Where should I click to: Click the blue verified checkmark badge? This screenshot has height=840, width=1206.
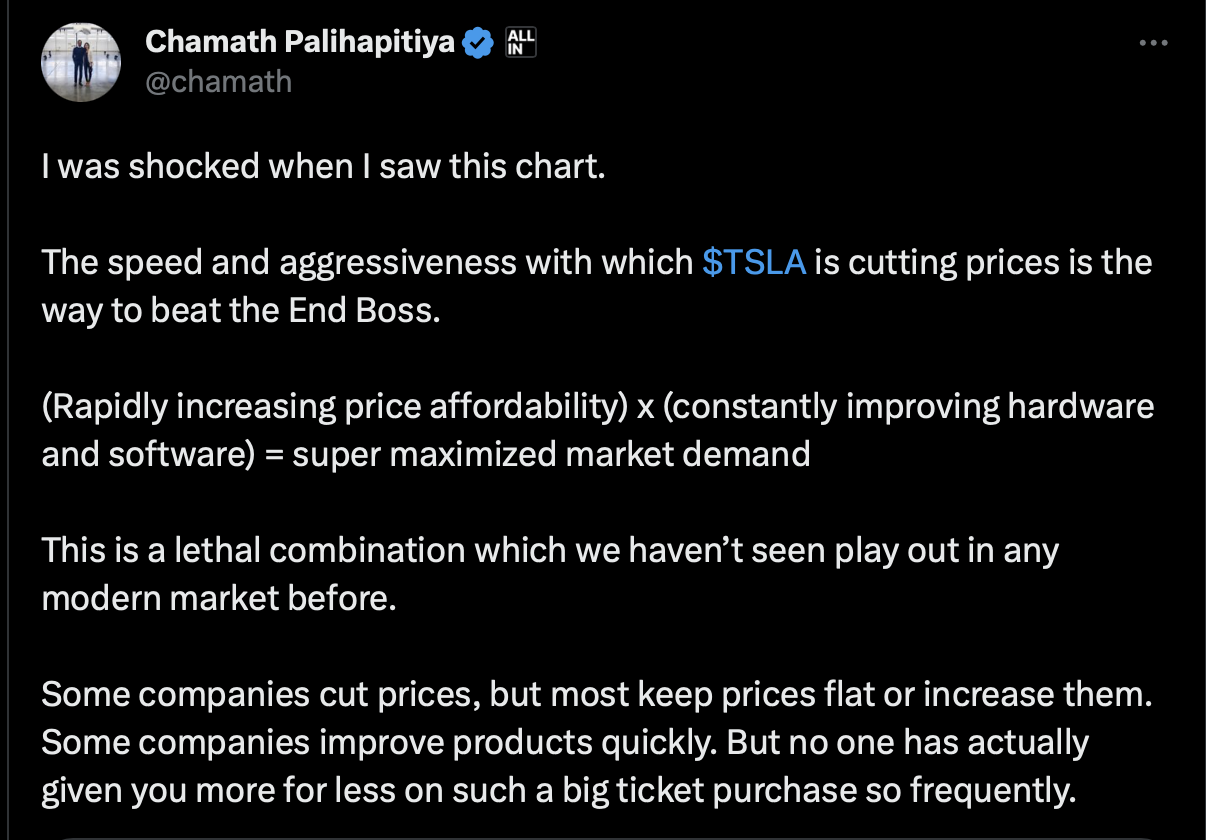pyautogui.click(x=479, y=42)
